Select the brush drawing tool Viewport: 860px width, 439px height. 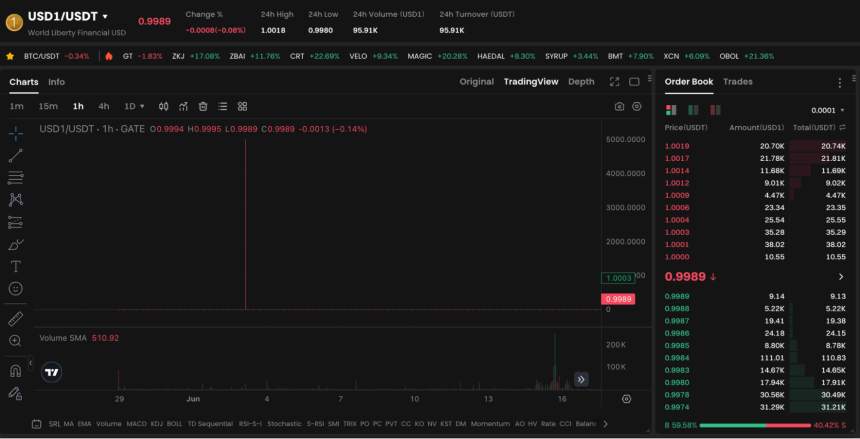click(x=16, y=244)
